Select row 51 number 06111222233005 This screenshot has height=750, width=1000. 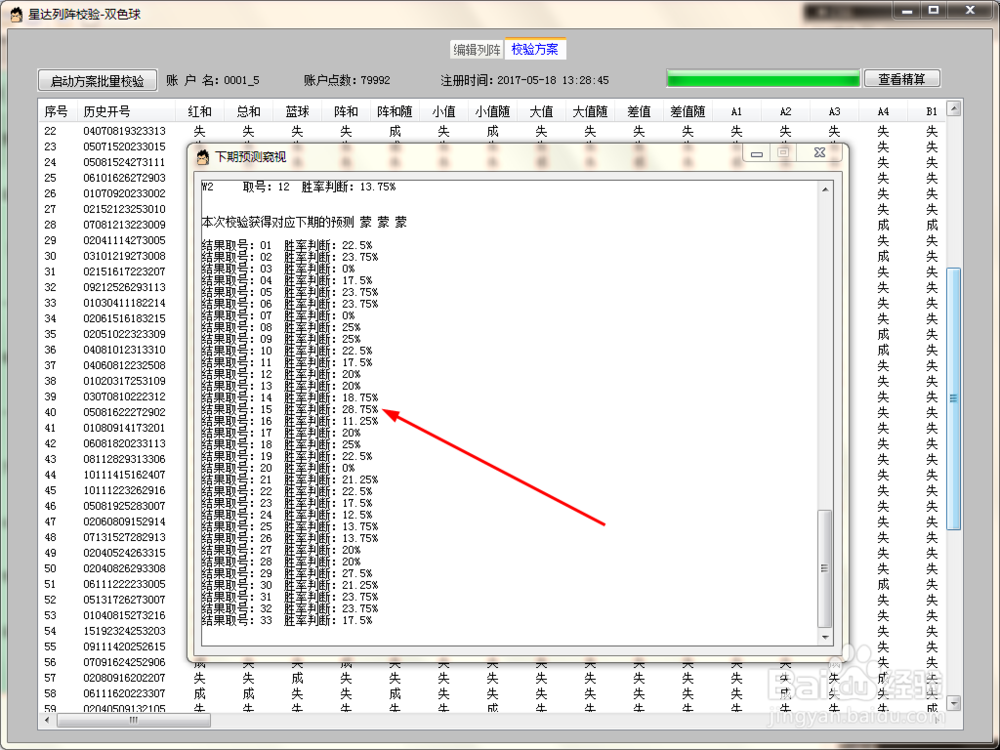coord(124,584)
